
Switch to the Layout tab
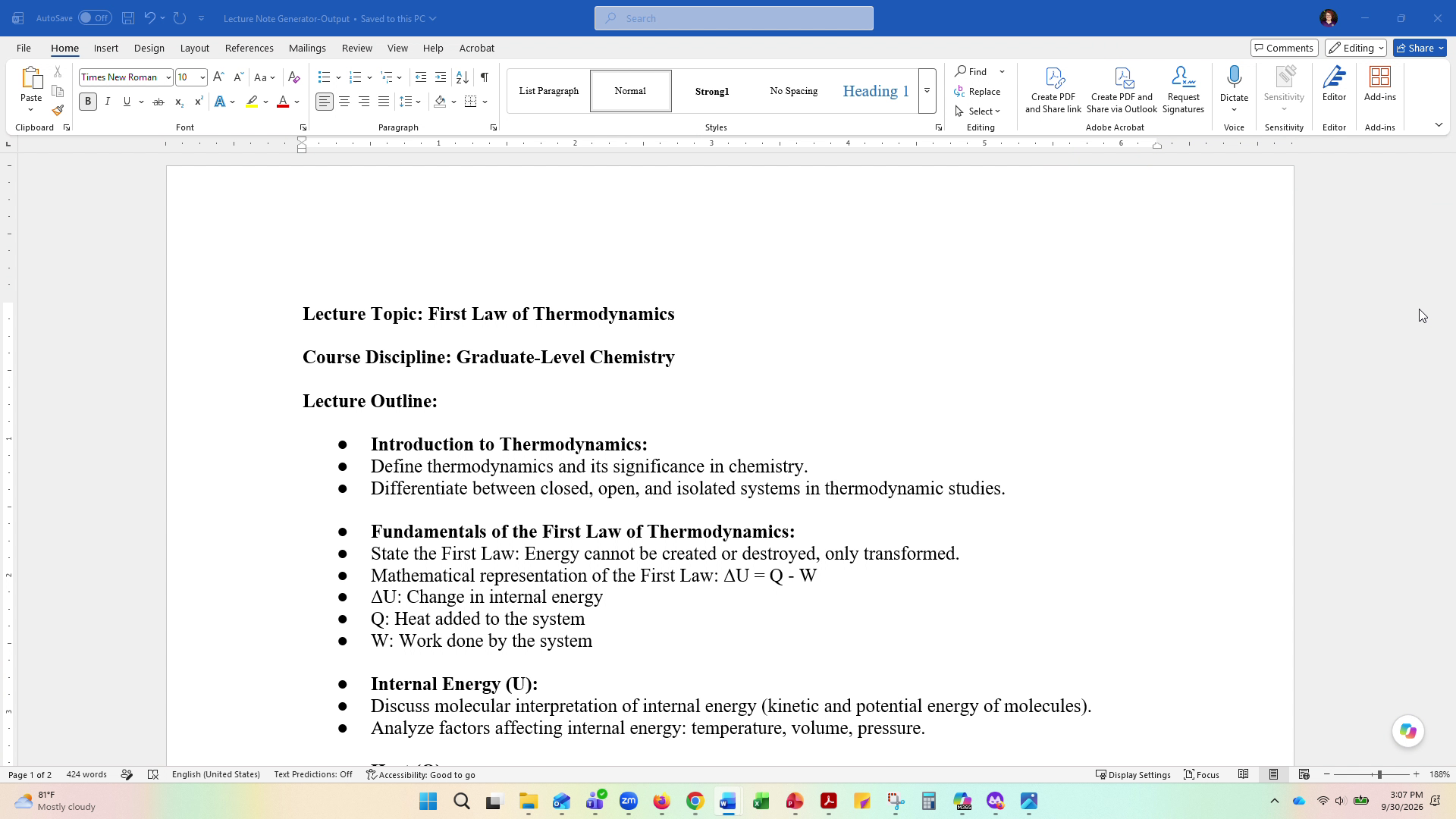(x=194, y=48)
